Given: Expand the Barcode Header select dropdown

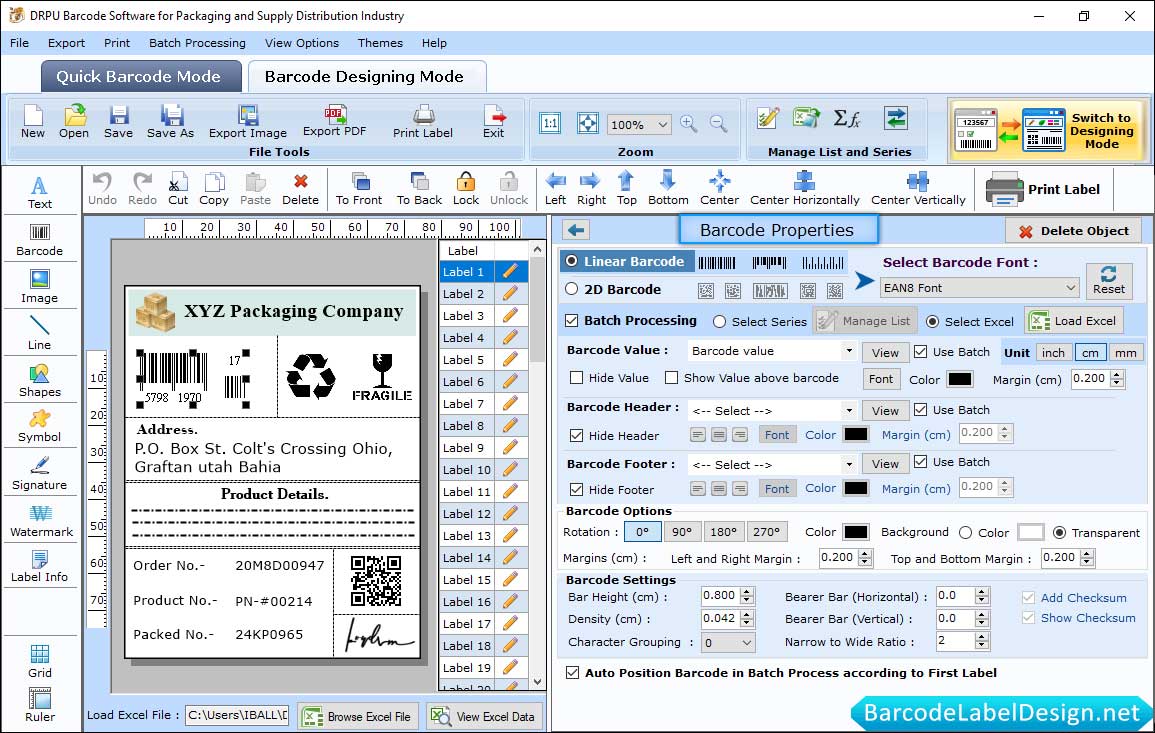Looking at the screenshot, I should point(849,410).
